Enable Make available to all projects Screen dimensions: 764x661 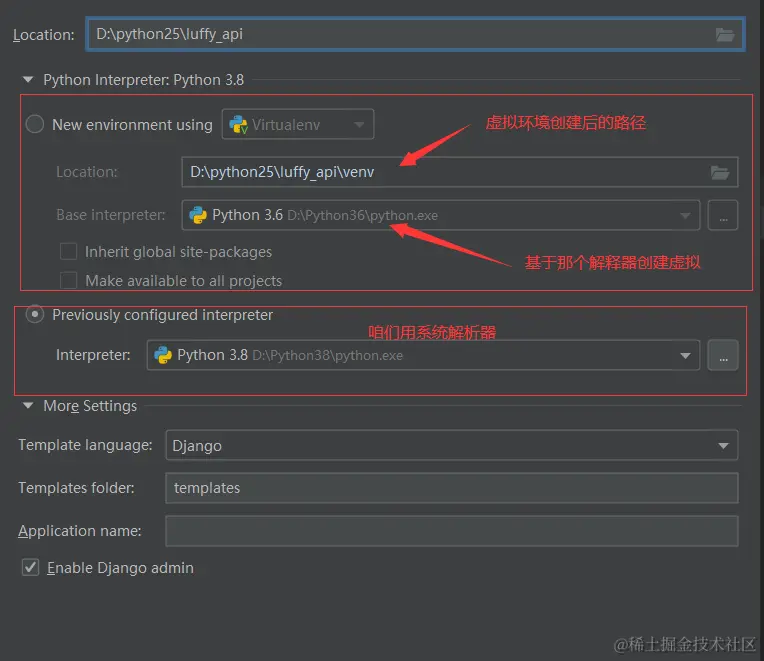pyautogui.click(x=68, y=281)
